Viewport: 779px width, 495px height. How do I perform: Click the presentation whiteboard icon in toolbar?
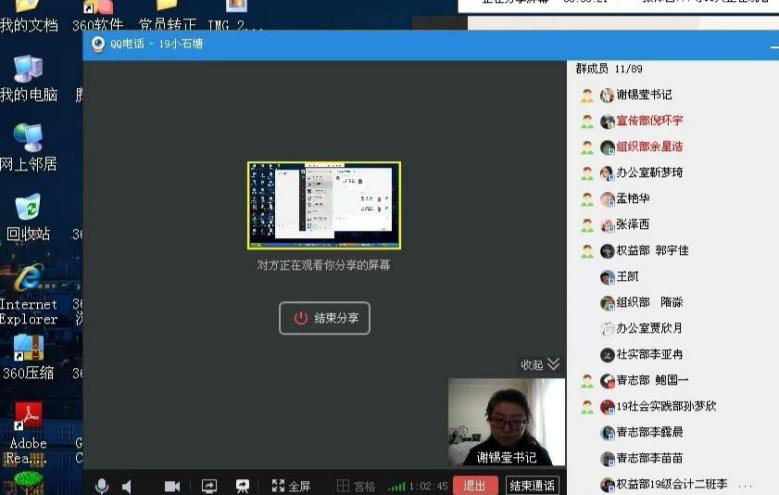tap(242, 486)
